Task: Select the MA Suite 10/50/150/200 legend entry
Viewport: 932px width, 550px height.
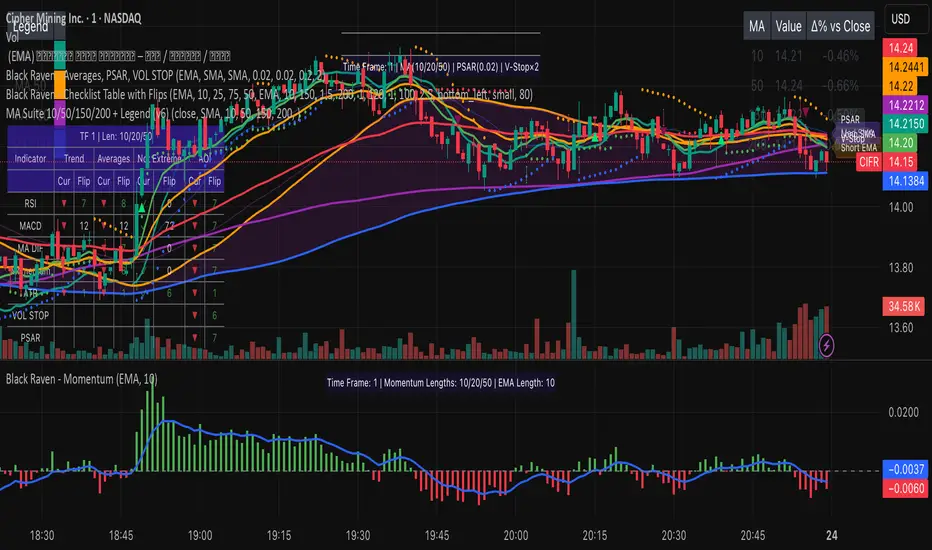Action: 153,114
